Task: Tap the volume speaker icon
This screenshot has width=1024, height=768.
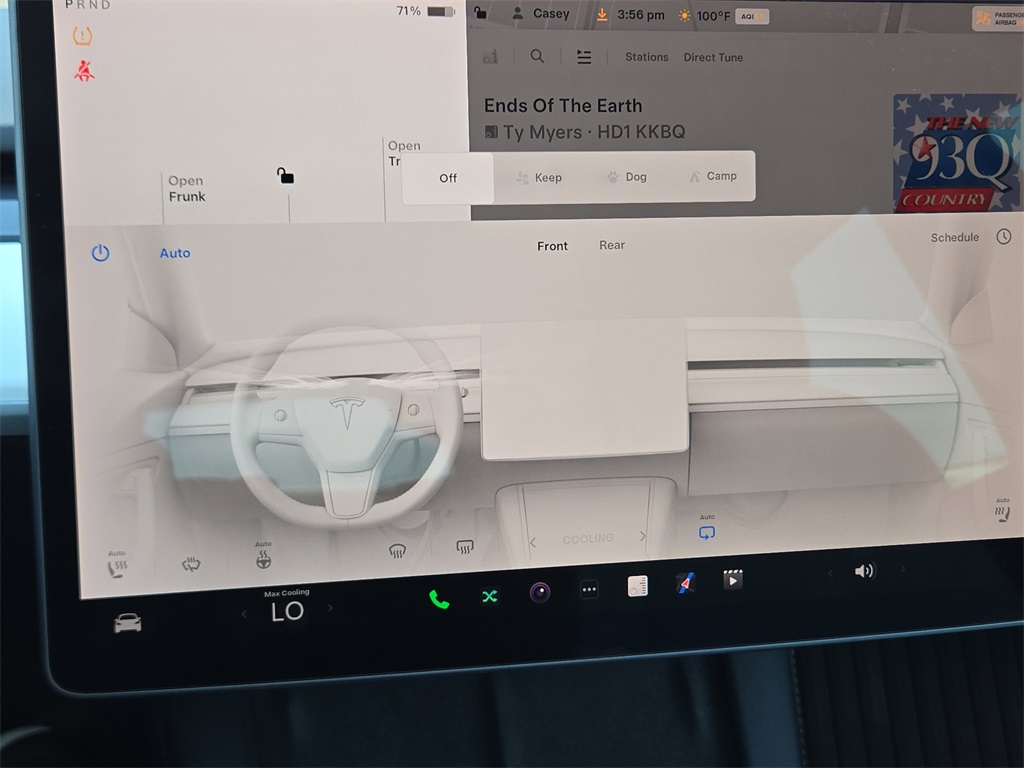Action: [x=864, y=571]
